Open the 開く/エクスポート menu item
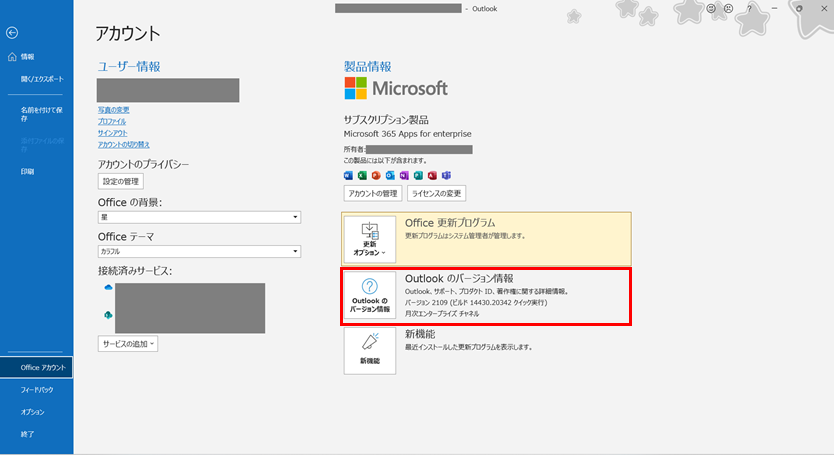This screenshot has width=834, height=455. pos(42,79)
